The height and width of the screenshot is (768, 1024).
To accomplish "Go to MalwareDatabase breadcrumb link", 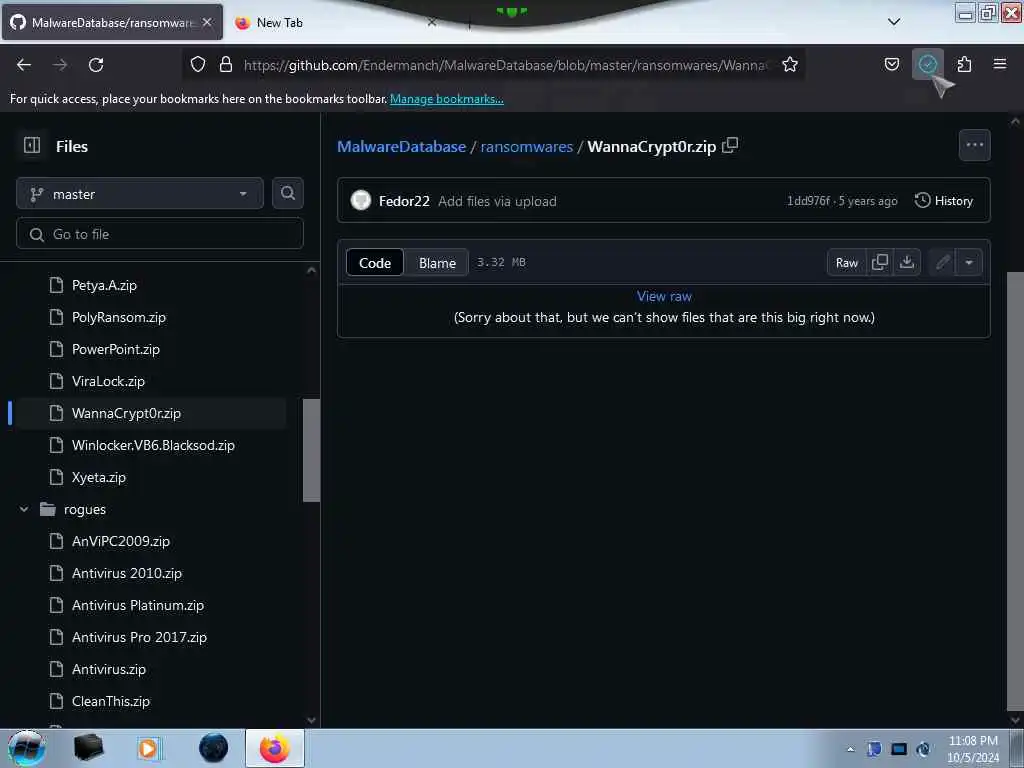I will point(402,146).
